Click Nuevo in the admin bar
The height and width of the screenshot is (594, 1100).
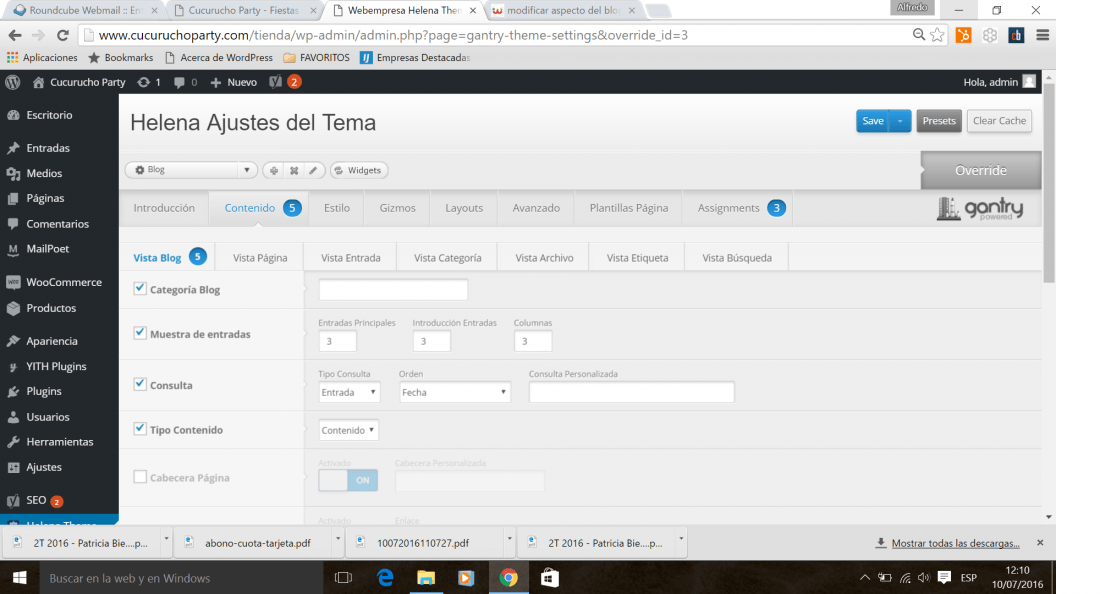[234, 82]
